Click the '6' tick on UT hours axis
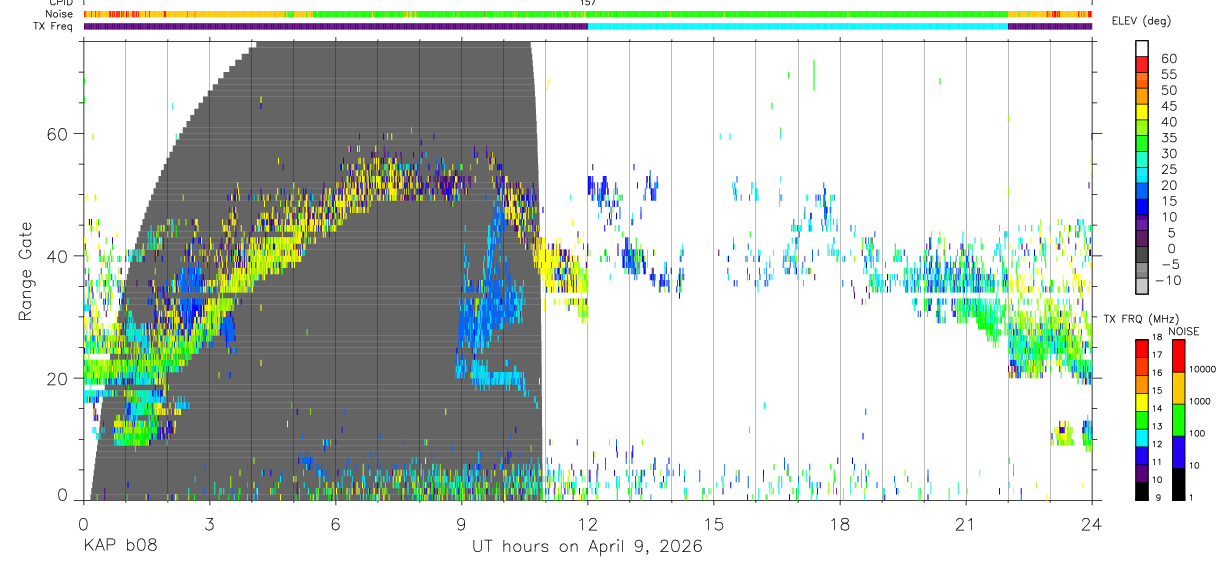This screenshot has width=1228, height=567. point(335,523)
